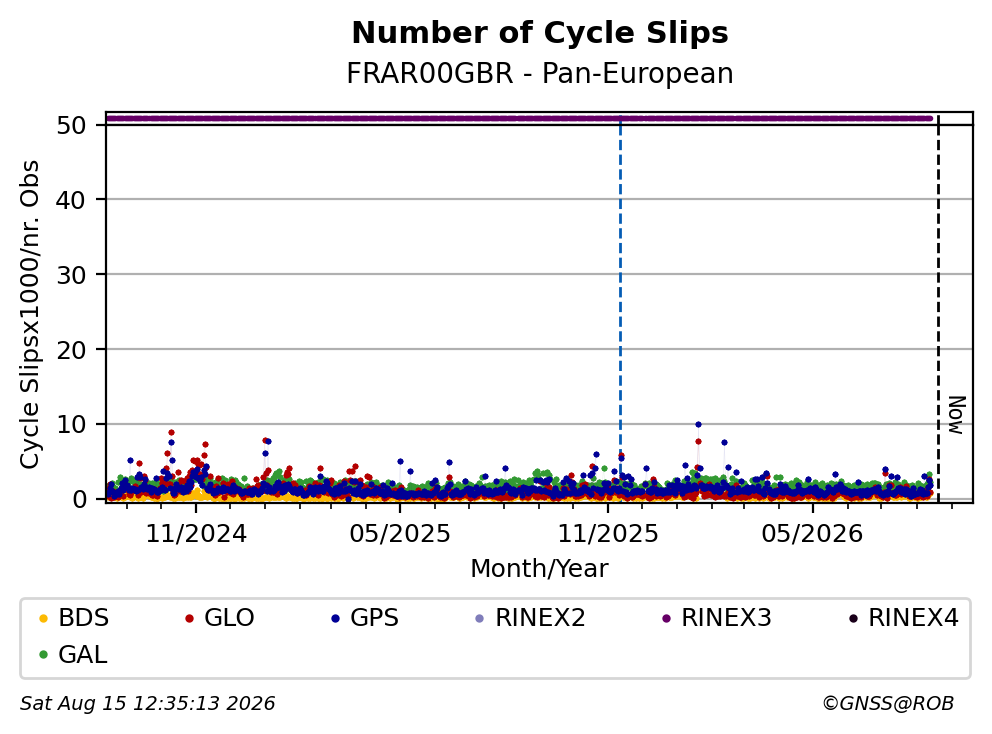This screenshot has height=734, width=992.
Task: Click the GAL green legend dot
Action: [x=44, y=655]
